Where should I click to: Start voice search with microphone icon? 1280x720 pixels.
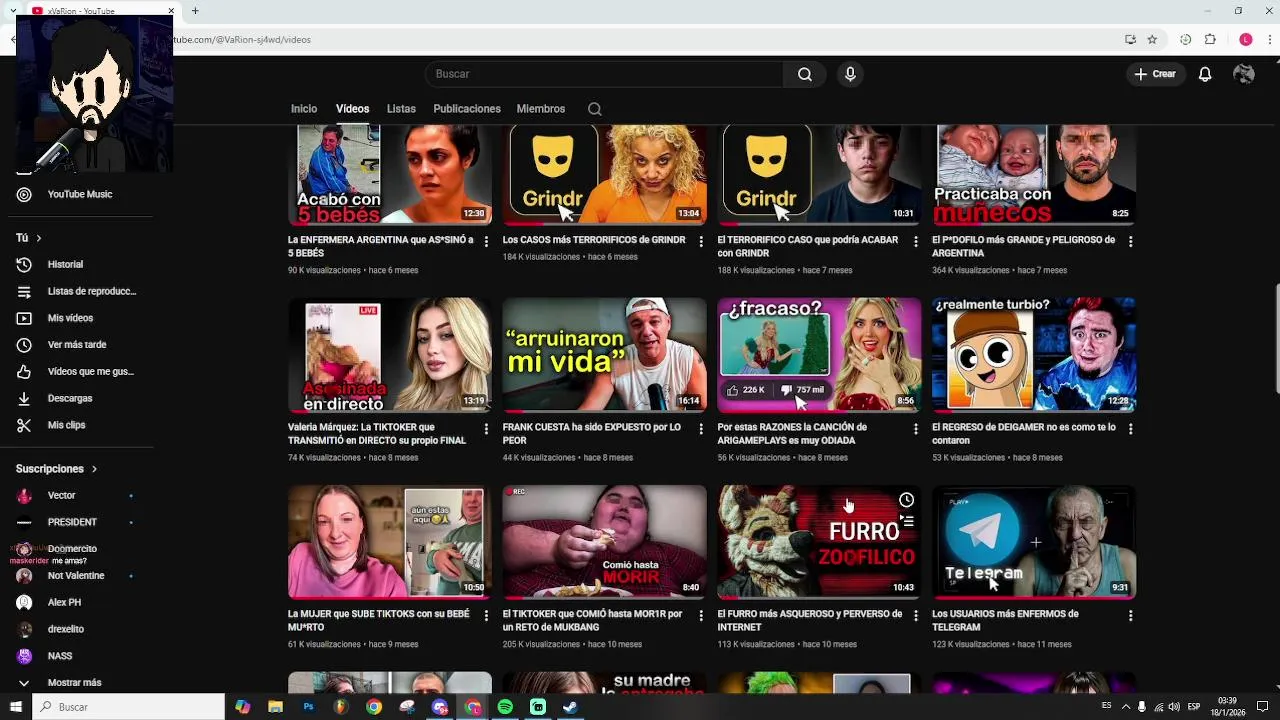coord(850,74)
